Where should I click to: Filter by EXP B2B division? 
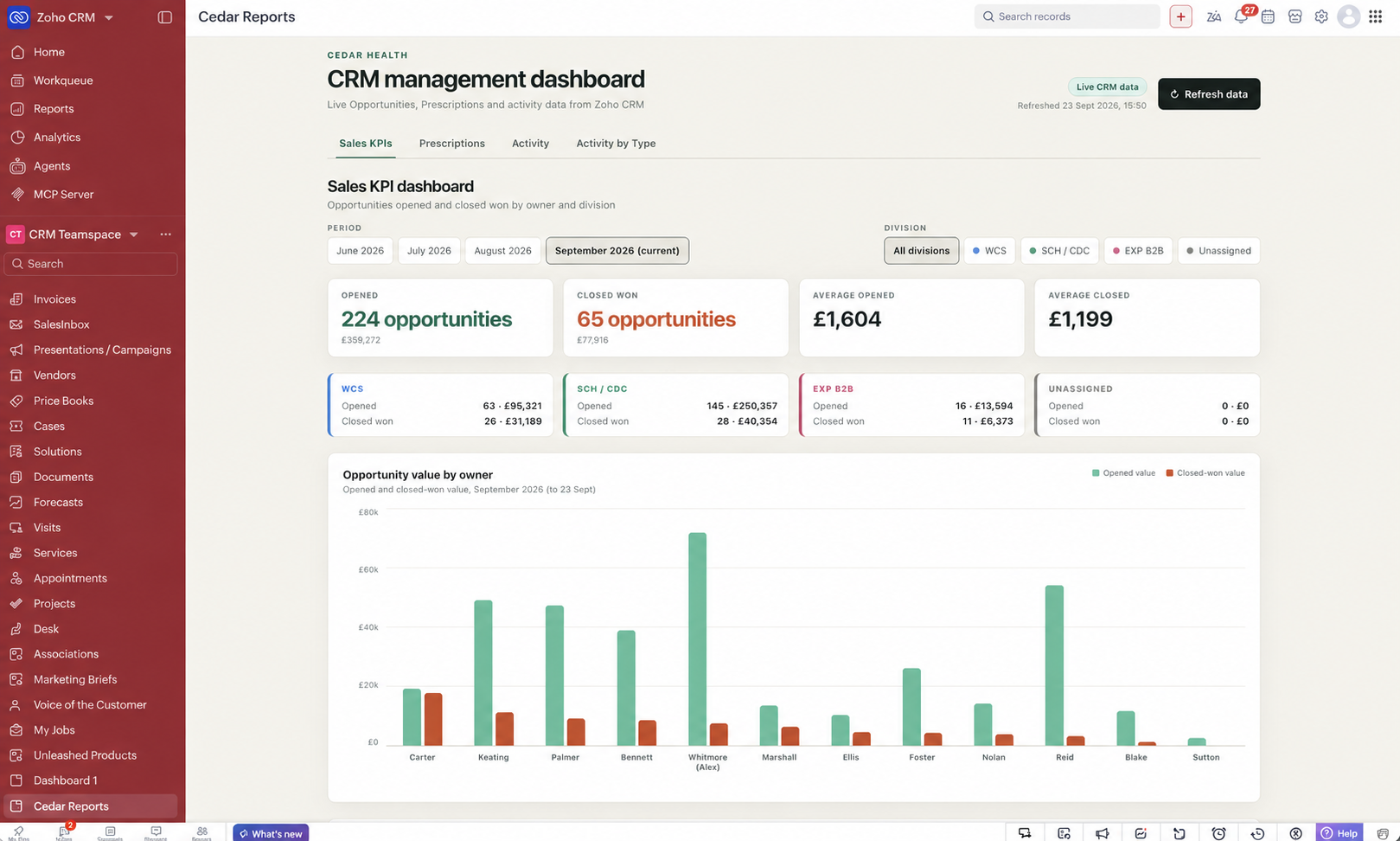pyautogui.click(x=1138, y=251)
